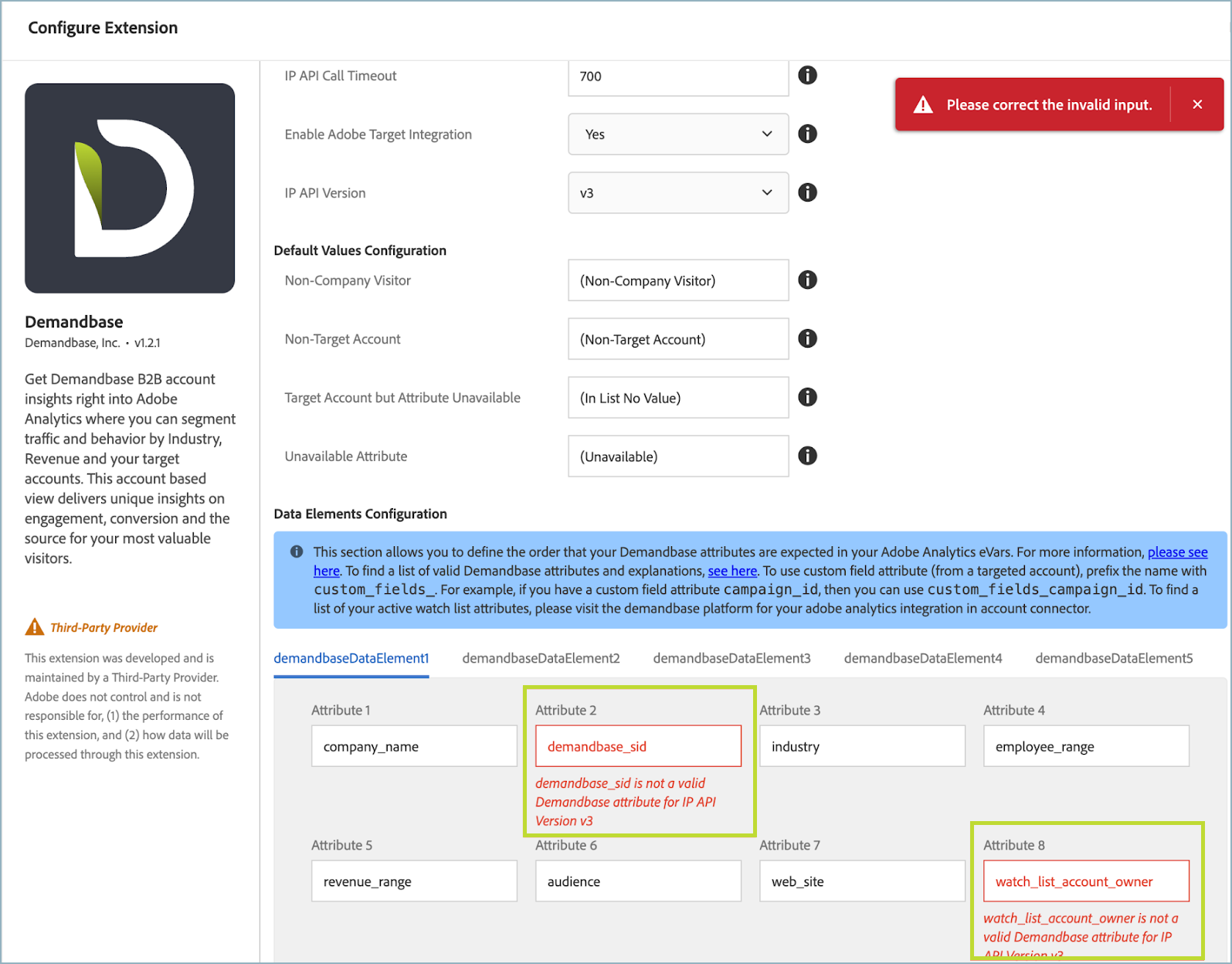Click Attribute 4 employee_range field

pyautogui.click(x=1086, y=746)
